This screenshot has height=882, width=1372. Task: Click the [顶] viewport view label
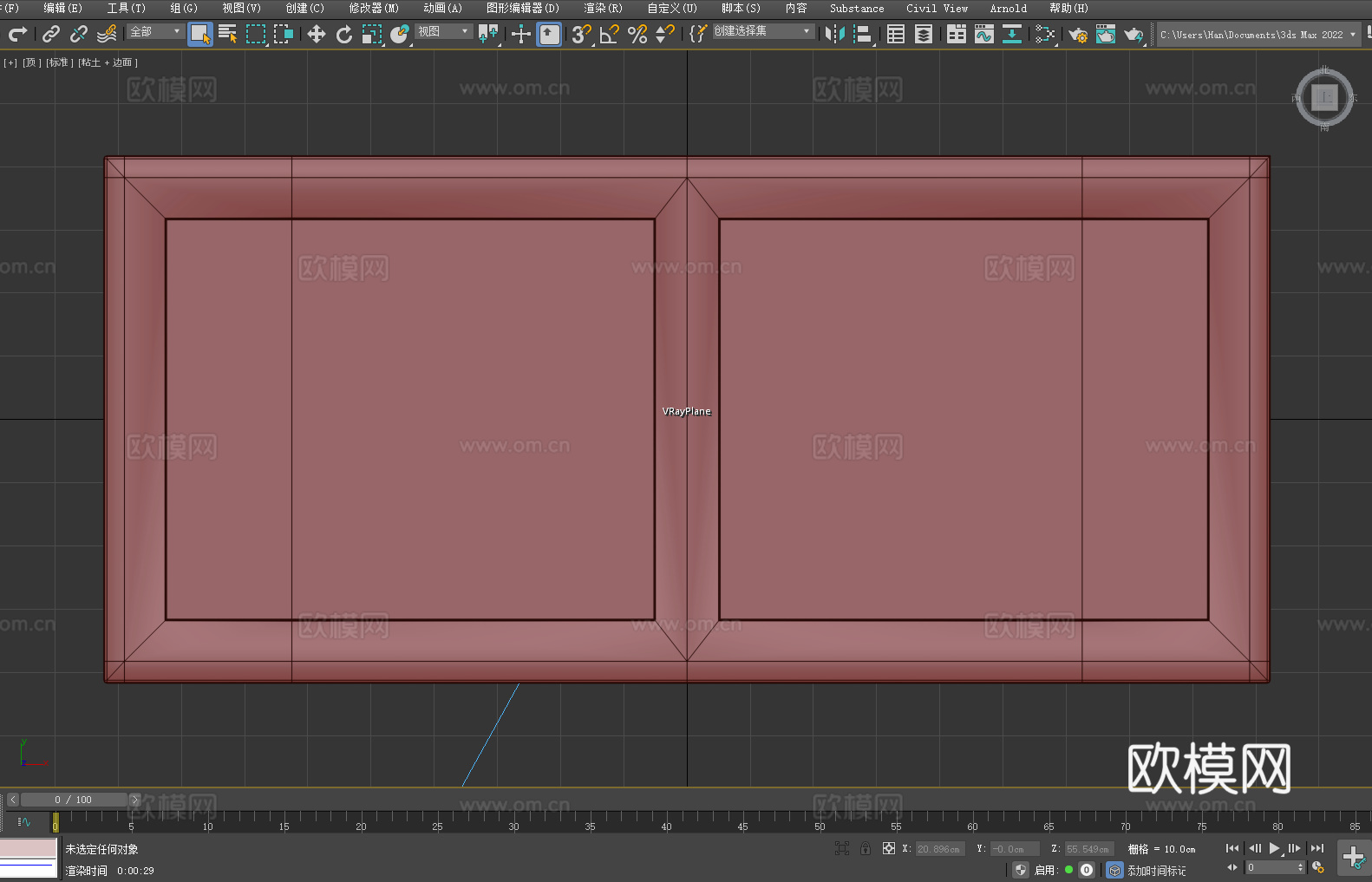[32, 62]
